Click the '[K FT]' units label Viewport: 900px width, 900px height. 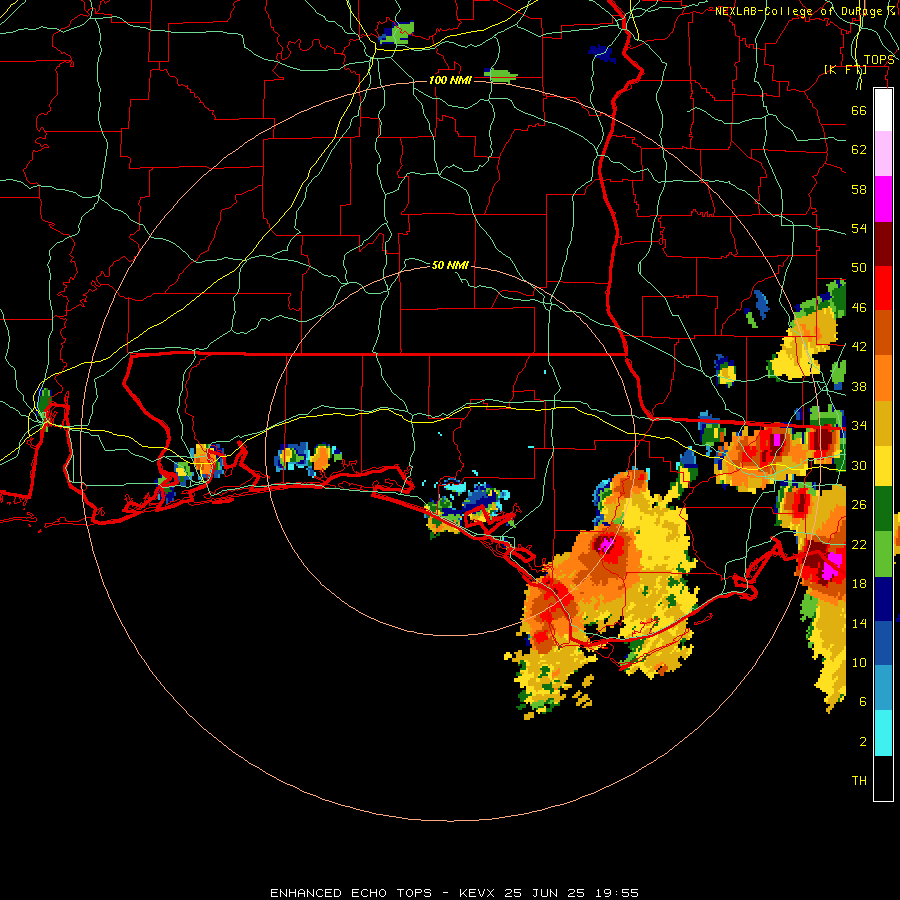point(845,70)
